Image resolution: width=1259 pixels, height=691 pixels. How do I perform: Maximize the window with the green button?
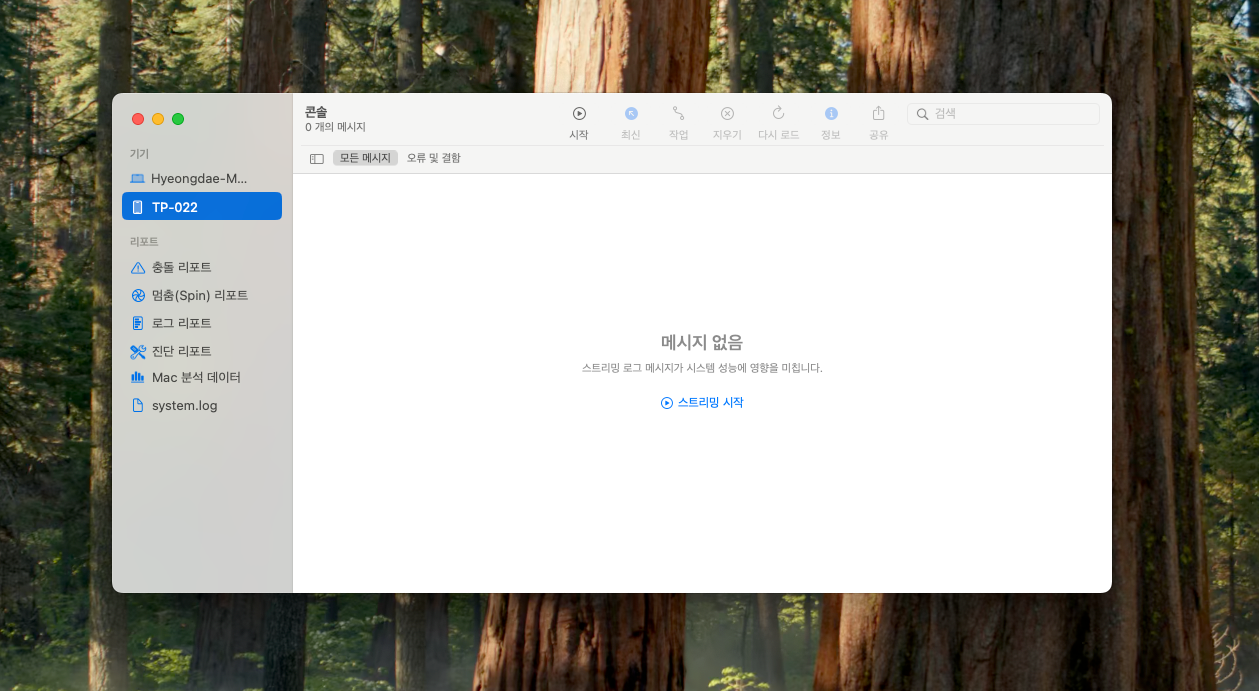(178, 119)
